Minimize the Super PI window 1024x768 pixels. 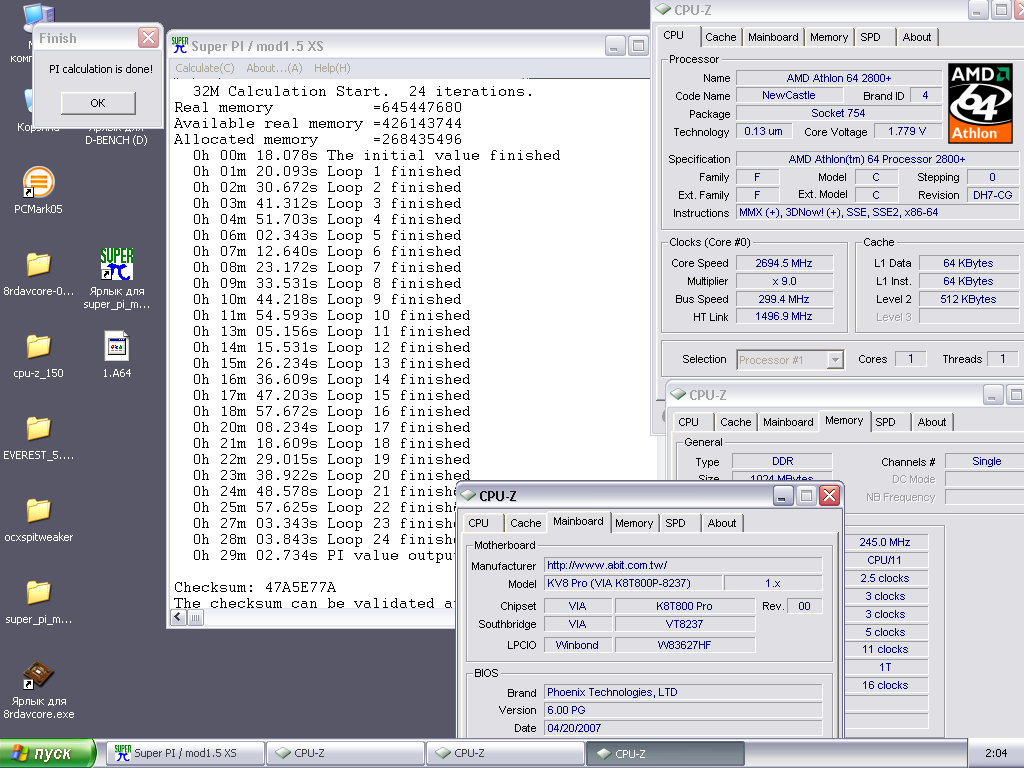pos(615,46)
